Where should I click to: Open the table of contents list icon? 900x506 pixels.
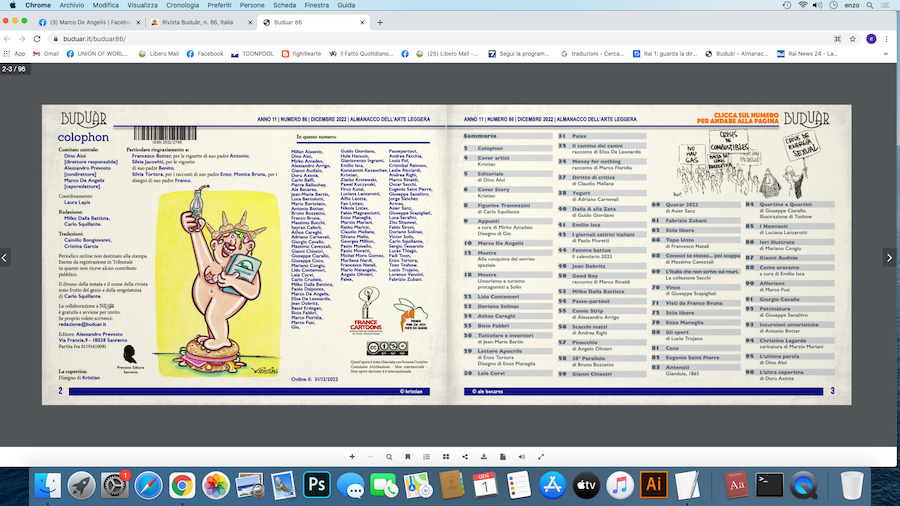426,457
